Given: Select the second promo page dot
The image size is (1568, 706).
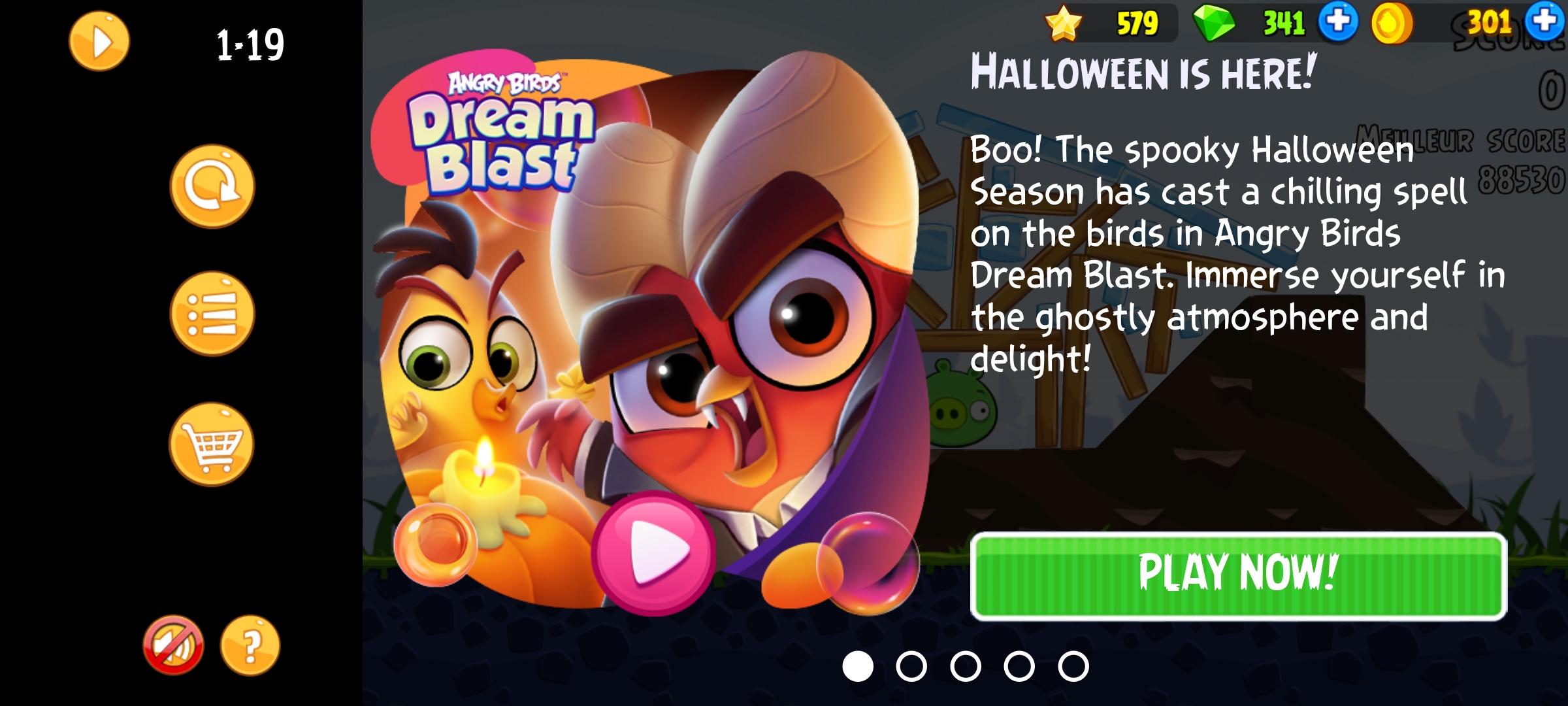Looking at the screenshot, I should point(911,666).
